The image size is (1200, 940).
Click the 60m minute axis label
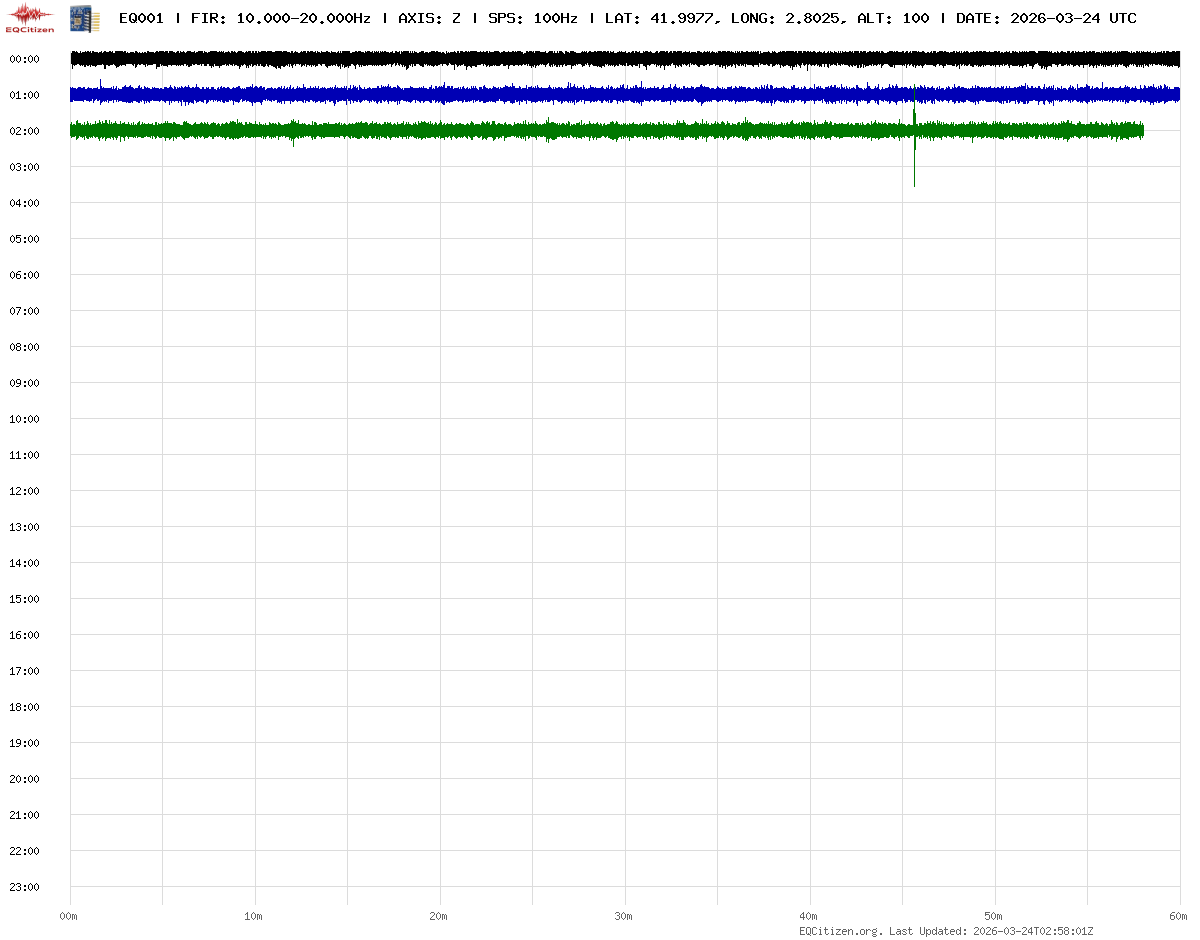[x=1179, y=916]
